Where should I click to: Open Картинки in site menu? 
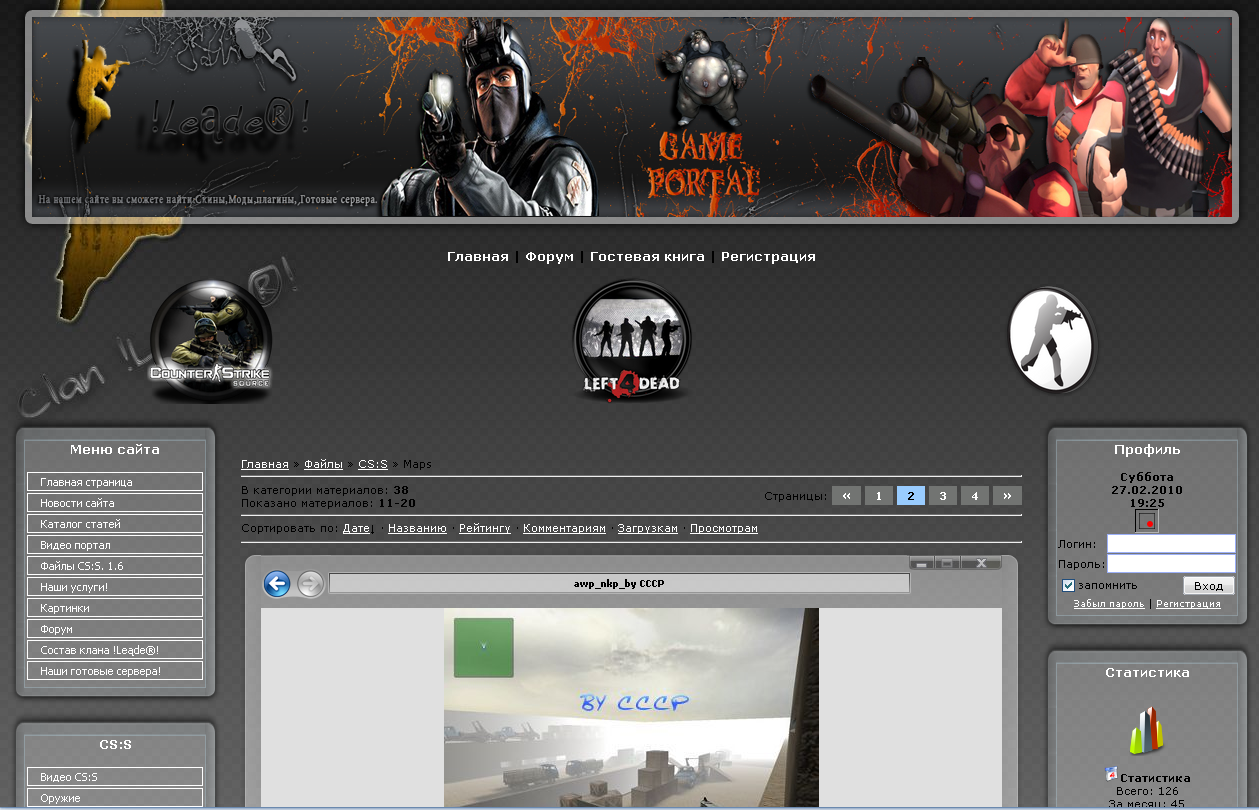point(115,608)
